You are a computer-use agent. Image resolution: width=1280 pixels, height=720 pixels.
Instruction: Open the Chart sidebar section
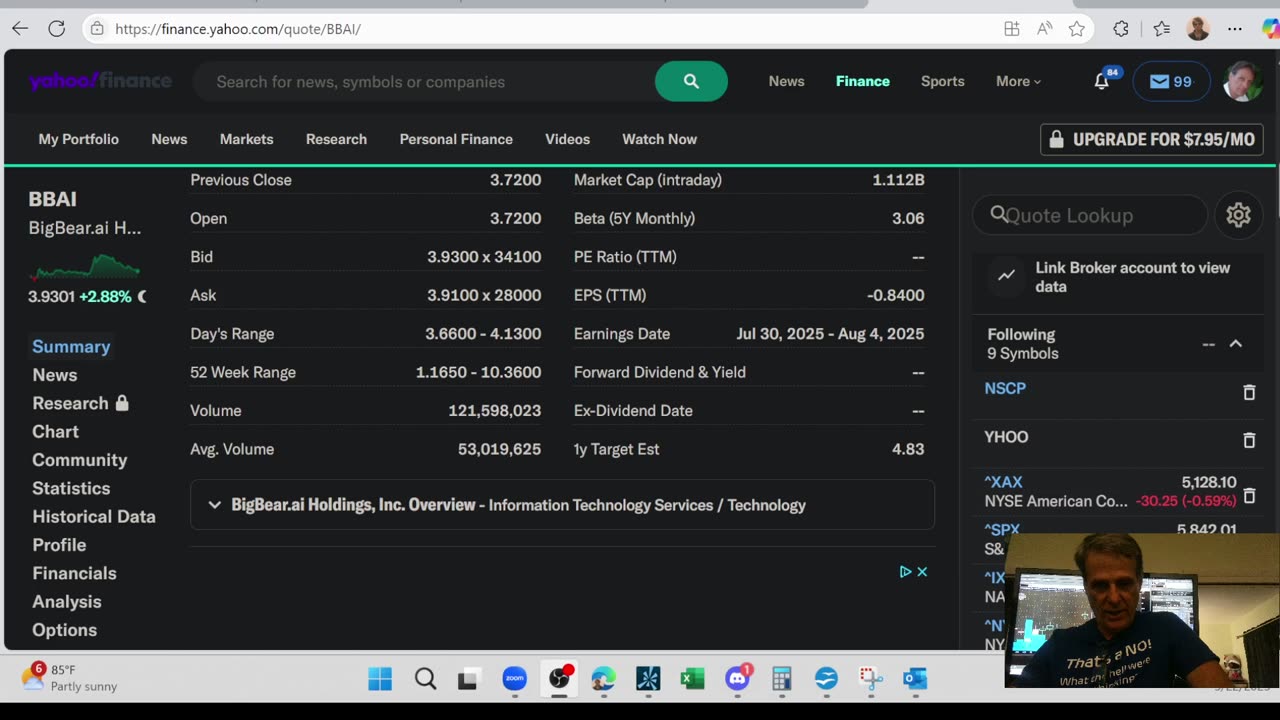(55, 432)
